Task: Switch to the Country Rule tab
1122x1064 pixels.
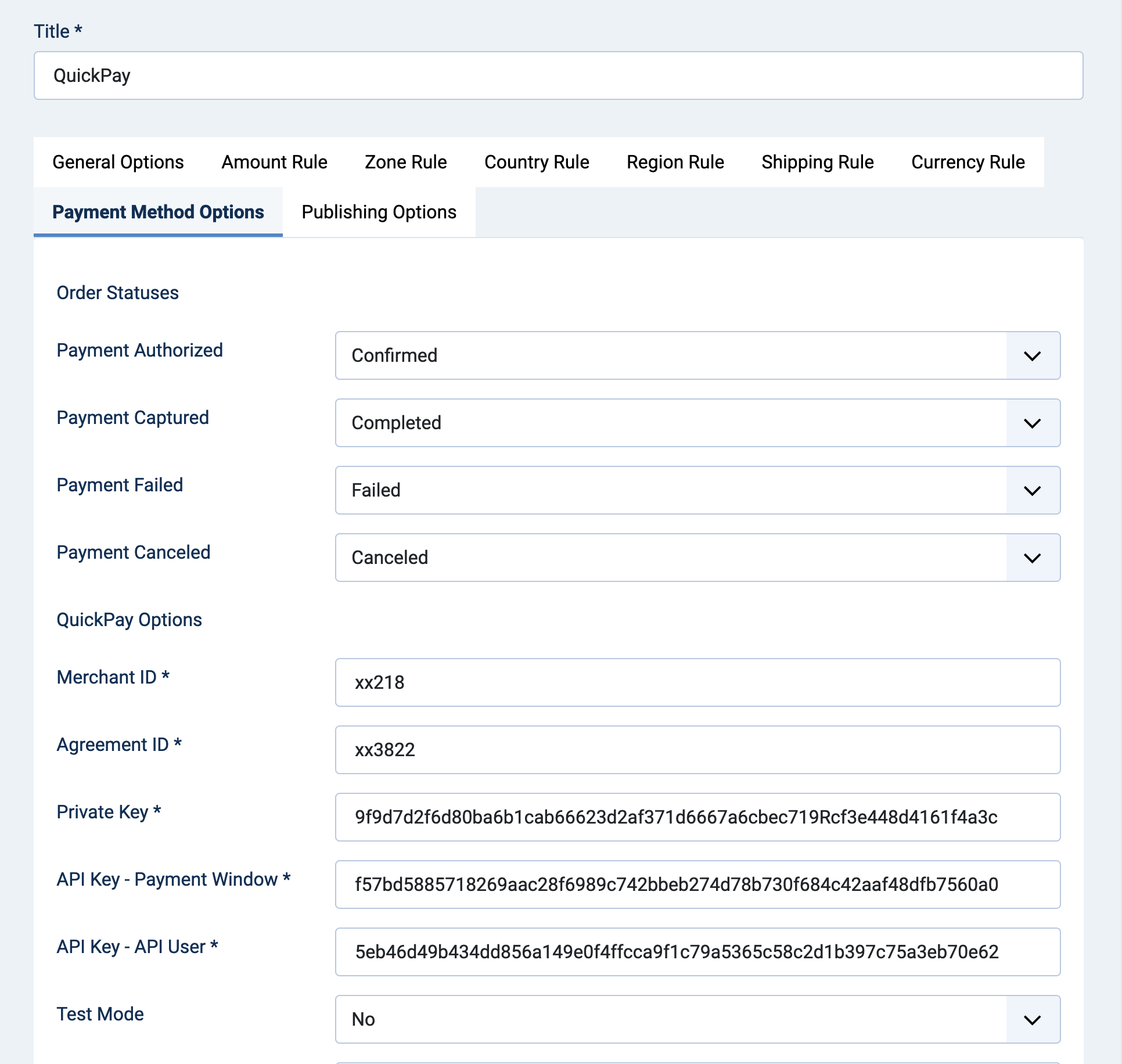Action: coord(536,162)
